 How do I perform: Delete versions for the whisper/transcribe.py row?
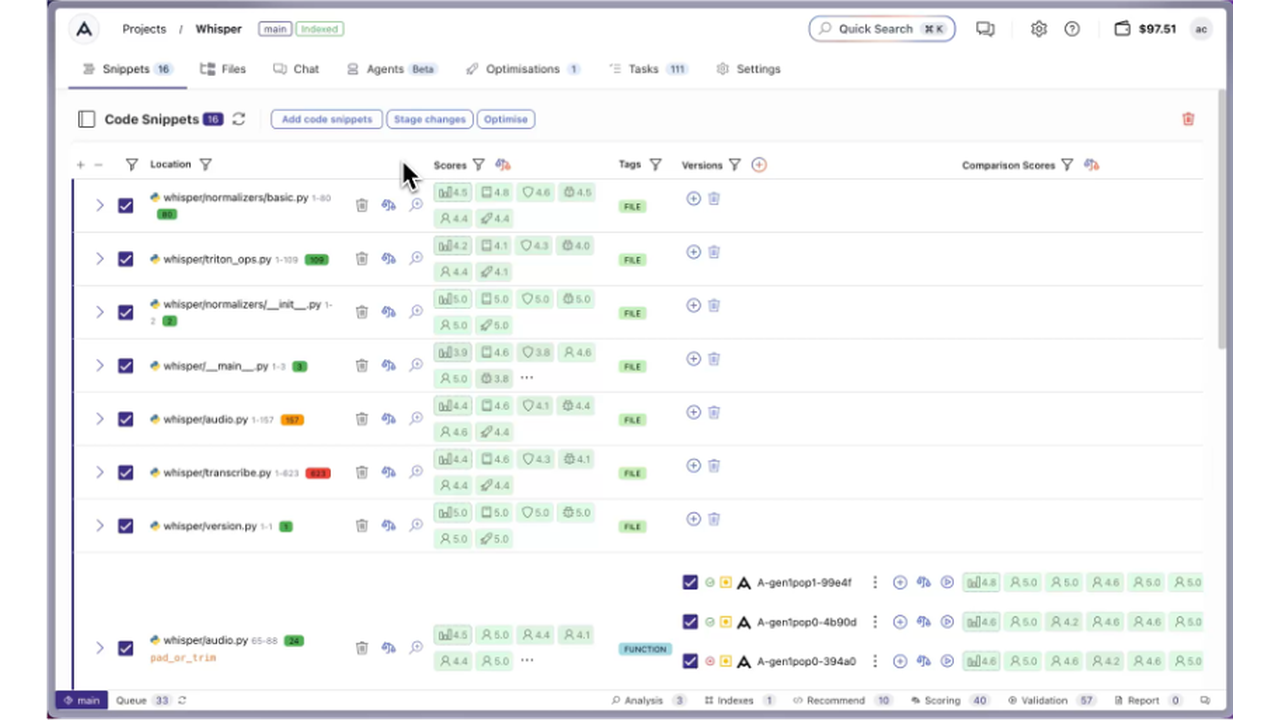714,465
